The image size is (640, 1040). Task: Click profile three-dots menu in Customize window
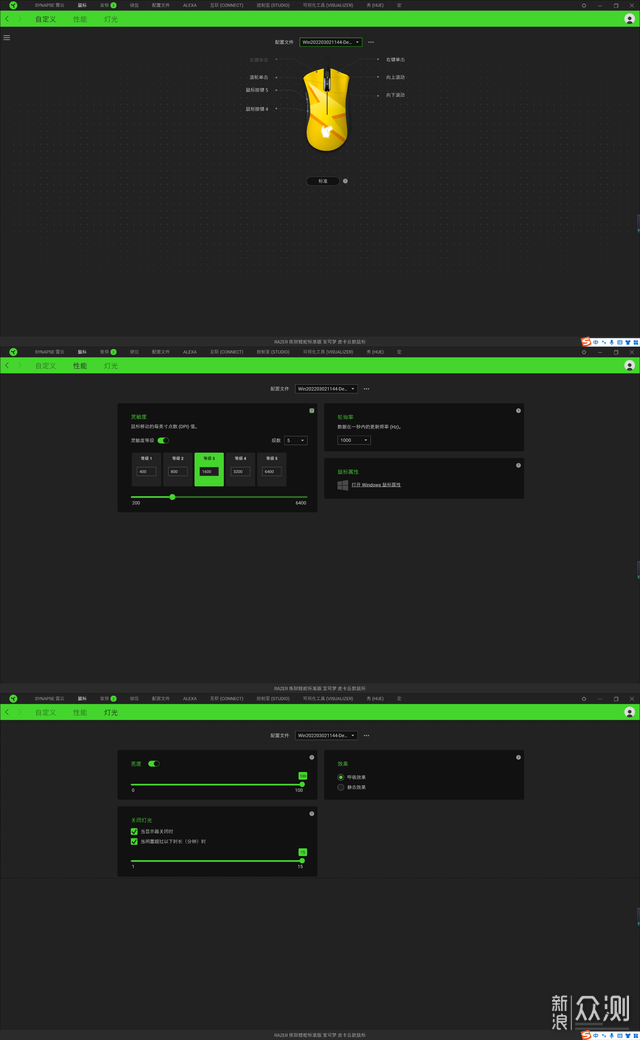371,42
